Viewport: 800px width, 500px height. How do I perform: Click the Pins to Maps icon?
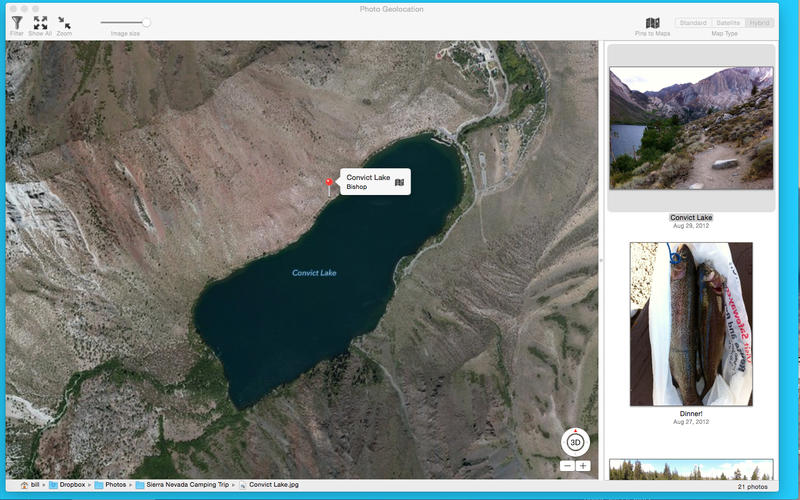pyautogui.click(x=653, y=23)
